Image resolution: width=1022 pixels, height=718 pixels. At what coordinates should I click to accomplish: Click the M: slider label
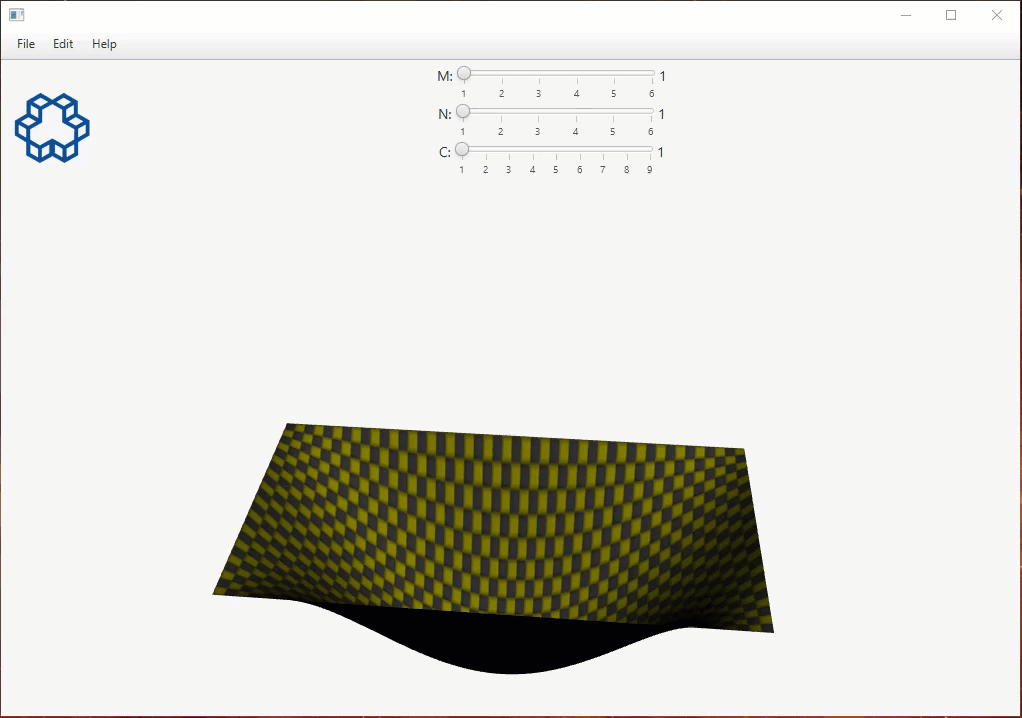pos(445,76)
